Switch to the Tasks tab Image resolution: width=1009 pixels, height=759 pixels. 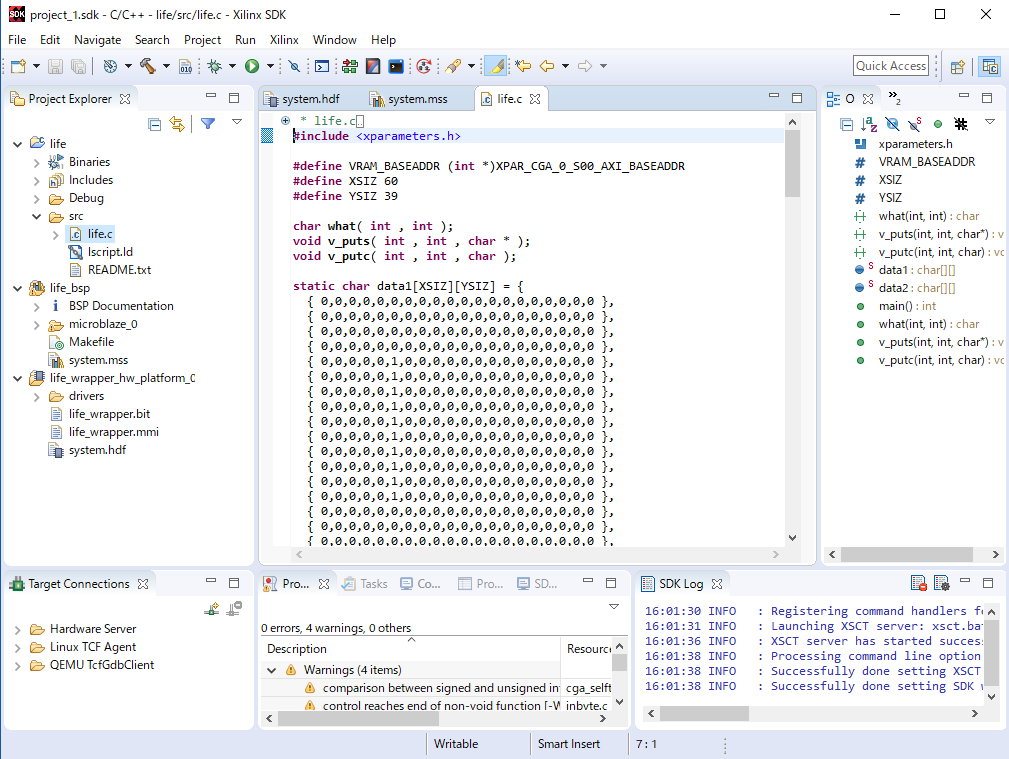point(365,584)
